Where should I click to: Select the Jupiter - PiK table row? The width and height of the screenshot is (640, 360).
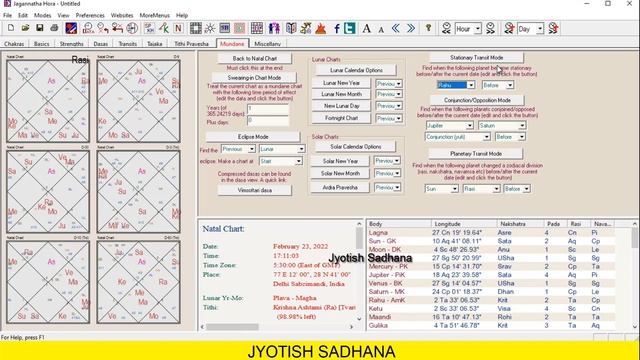click(x=491, y=275)
